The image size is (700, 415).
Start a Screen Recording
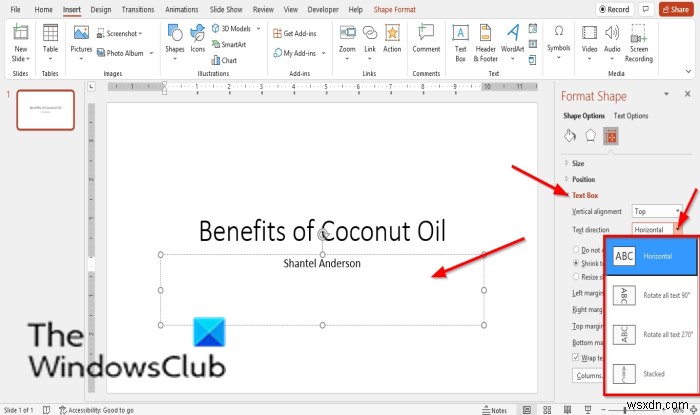(x=638, y=43)
